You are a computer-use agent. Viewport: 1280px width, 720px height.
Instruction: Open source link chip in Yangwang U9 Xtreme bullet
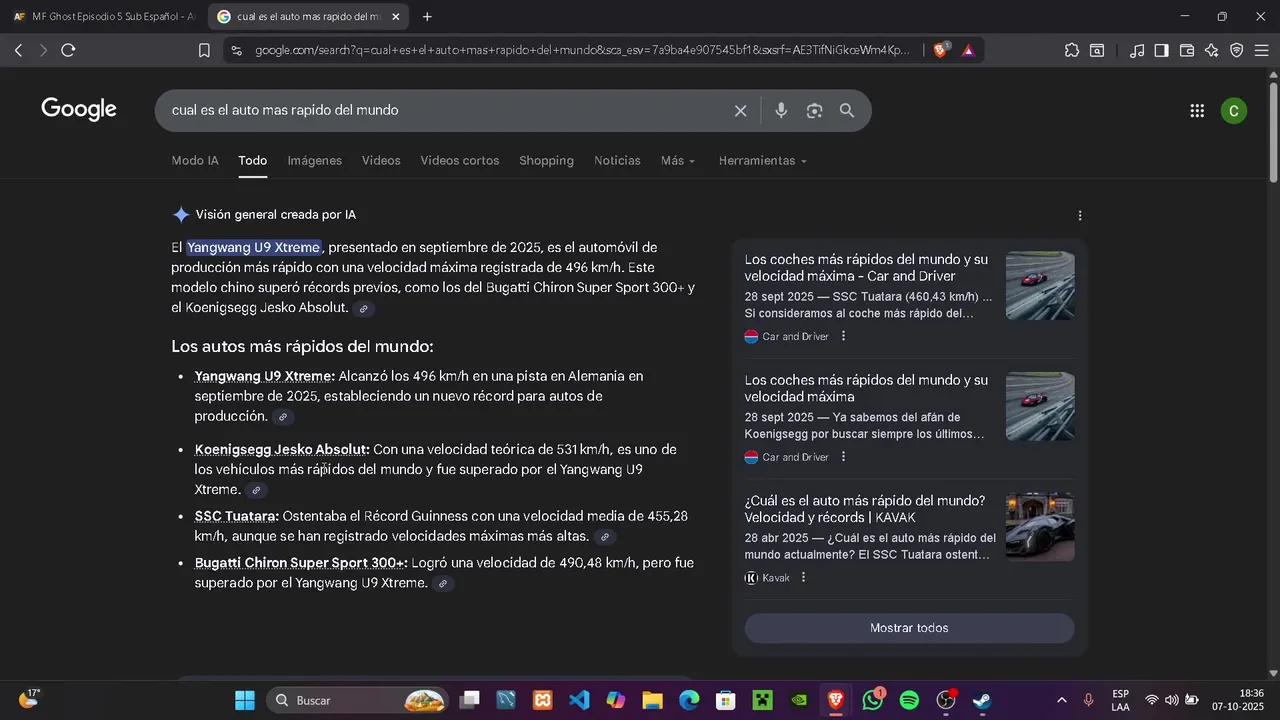pos(283,417)
